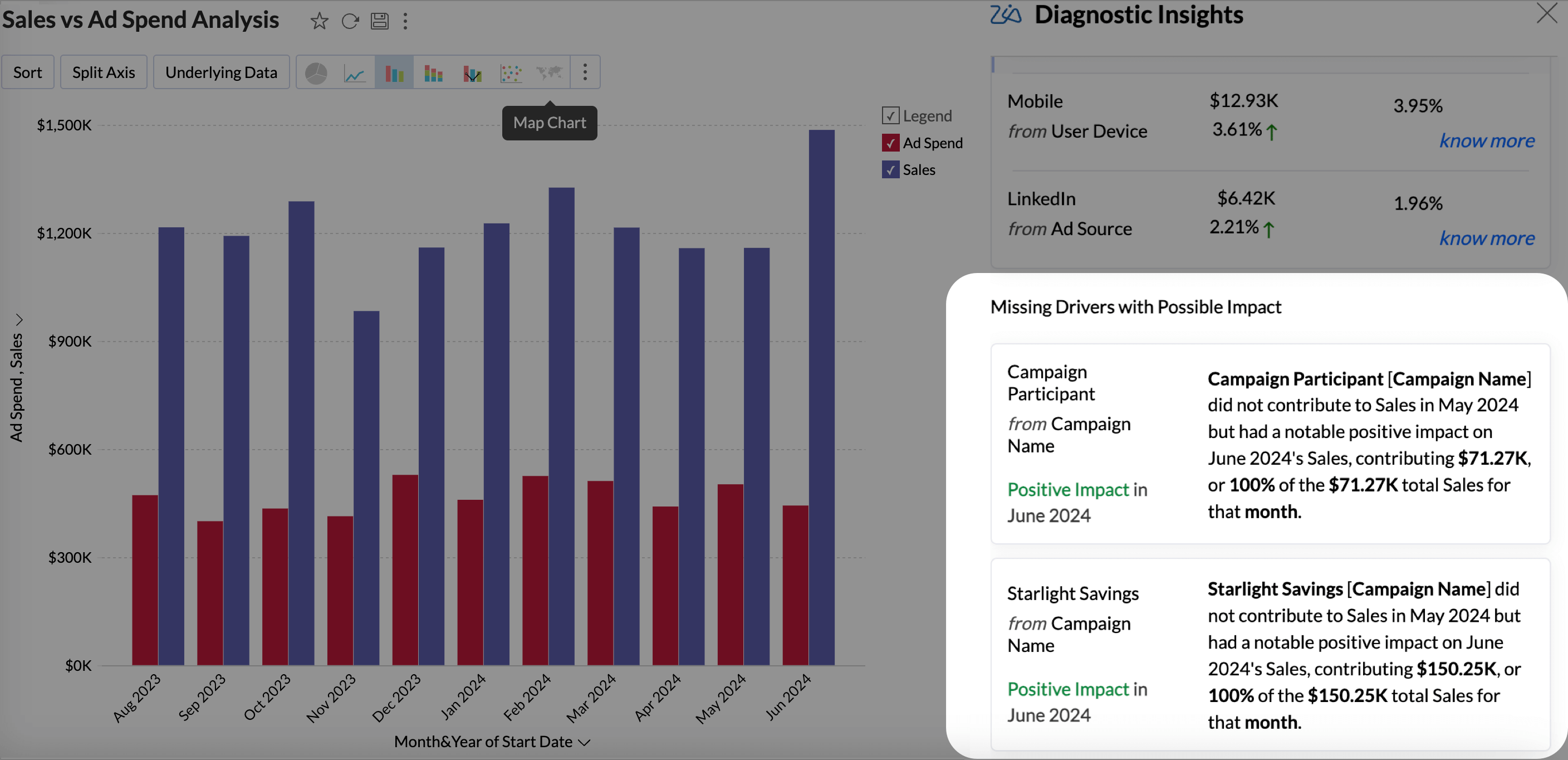Image resolution: width=1568 pixels, height=760 pixels.
Task: Select the Line chart icon
Action: pos(355,73)
